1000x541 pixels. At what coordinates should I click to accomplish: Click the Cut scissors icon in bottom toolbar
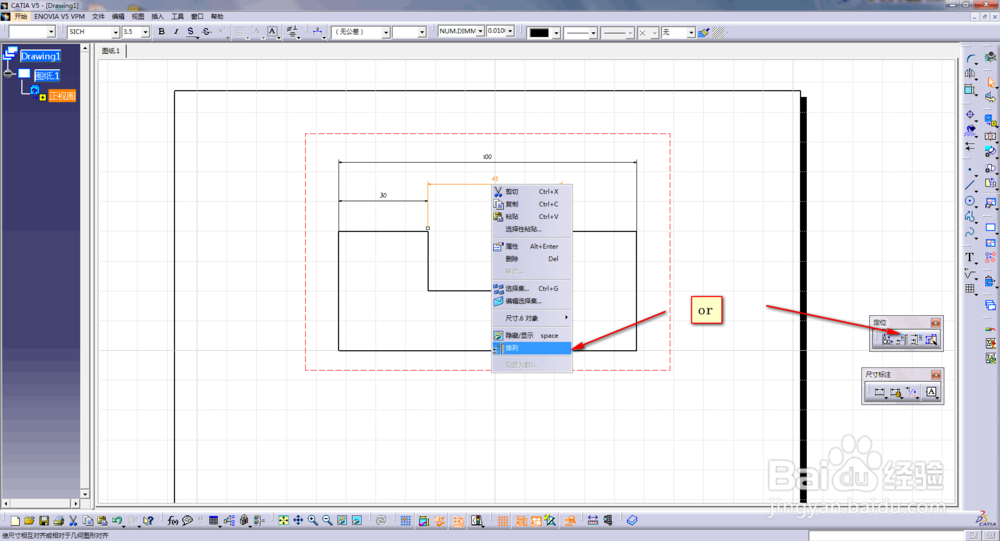point(73,521)
